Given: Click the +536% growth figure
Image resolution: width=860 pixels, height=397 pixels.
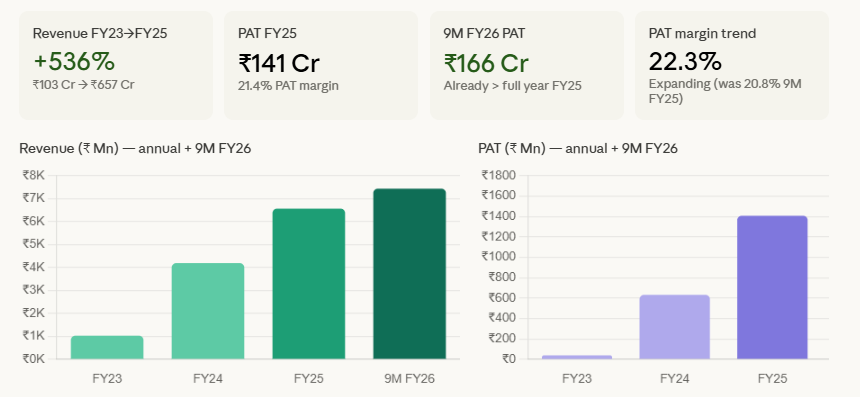Looking at the screenshot, I should [x=74, y=62].
